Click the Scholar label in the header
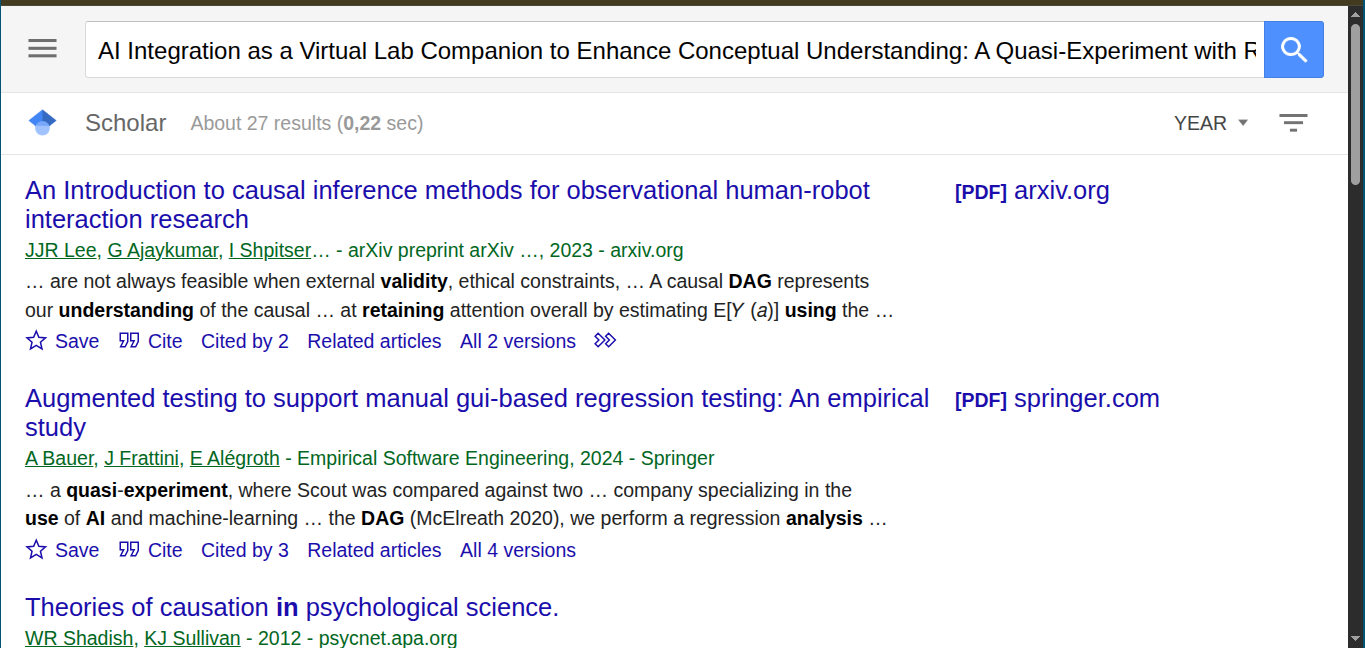1365x648 pixels. 126,123
